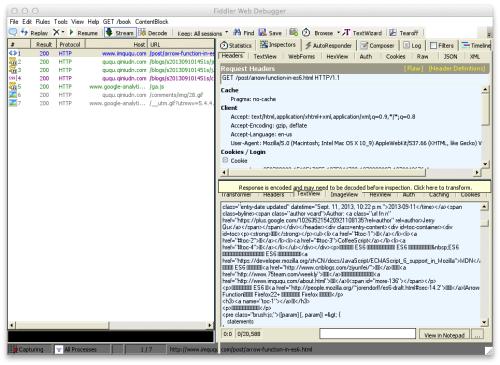Save sessions with the Save icon
The height and width of the screenshot is (365, 500).
pos(270,33)
